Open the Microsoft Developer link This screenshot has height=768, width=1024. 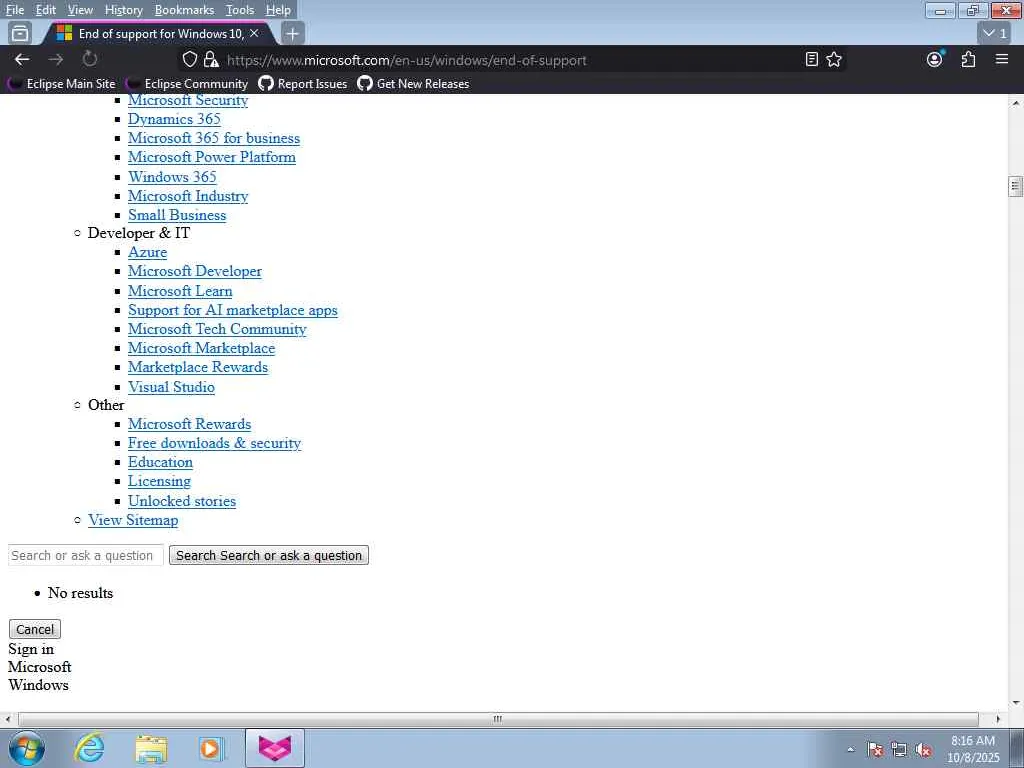195,271
